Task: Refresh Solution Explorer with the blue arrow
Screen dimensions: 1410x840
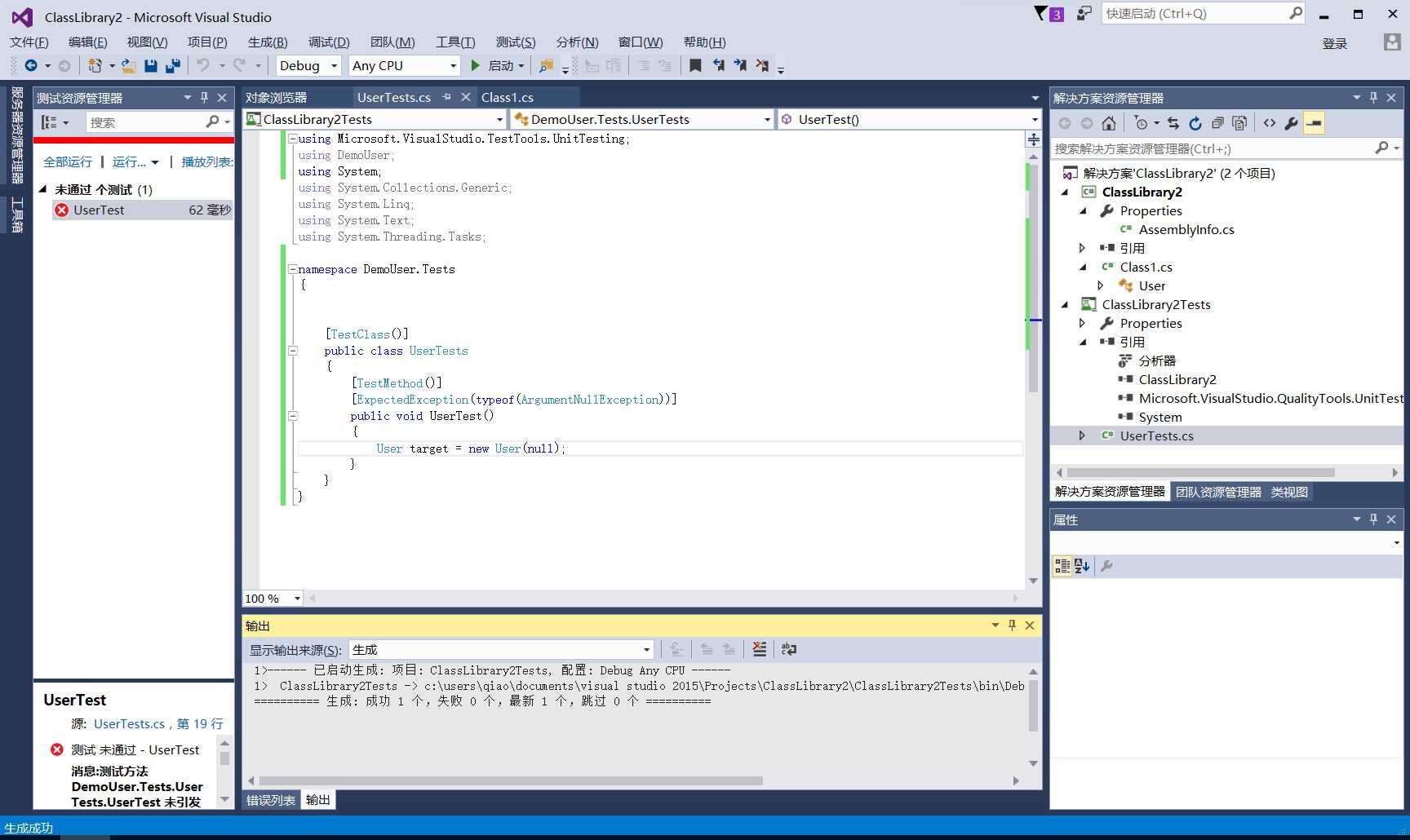Action: 1195,123
